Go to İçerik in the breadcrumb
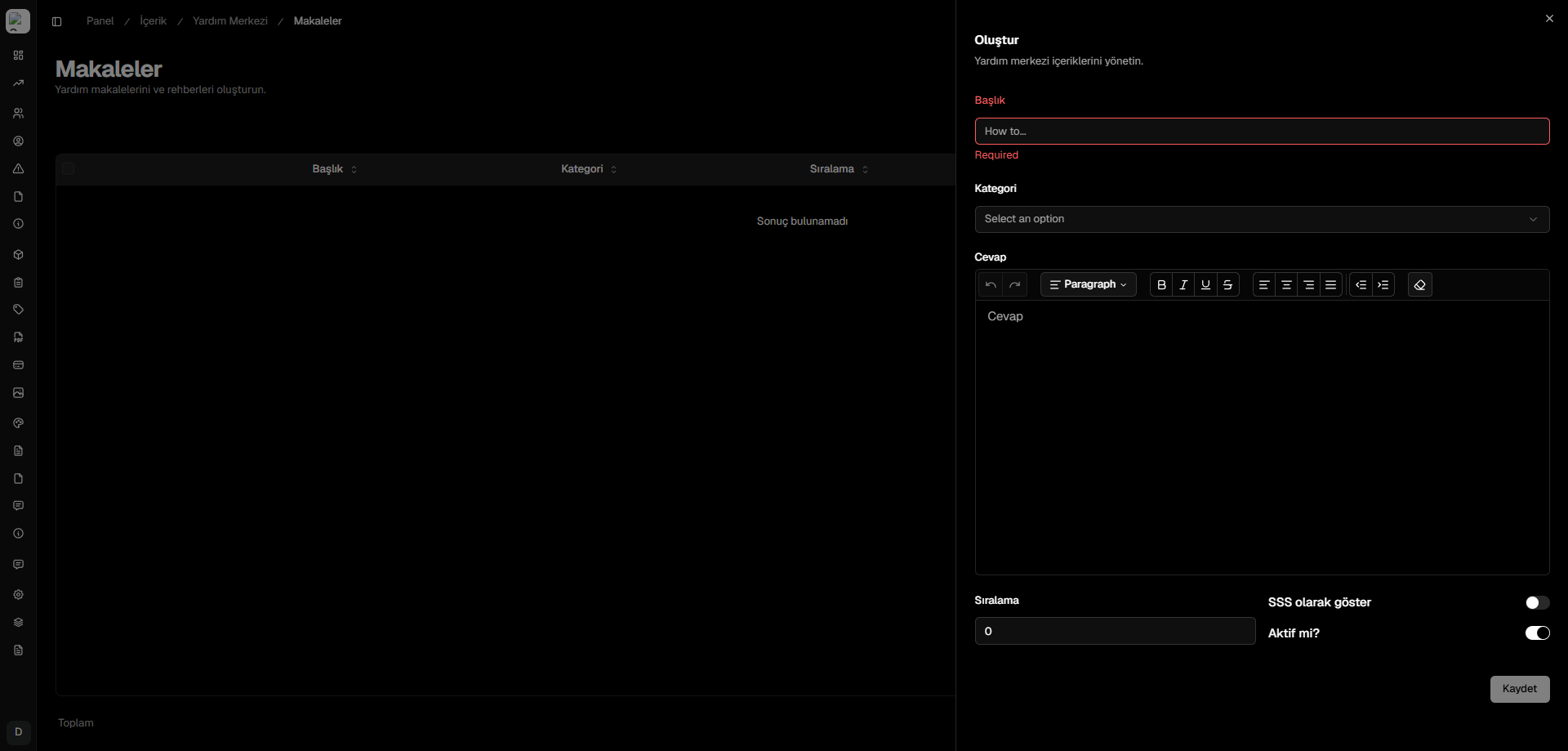Viewport: 1568px width, 751px height. click(153, 21)
